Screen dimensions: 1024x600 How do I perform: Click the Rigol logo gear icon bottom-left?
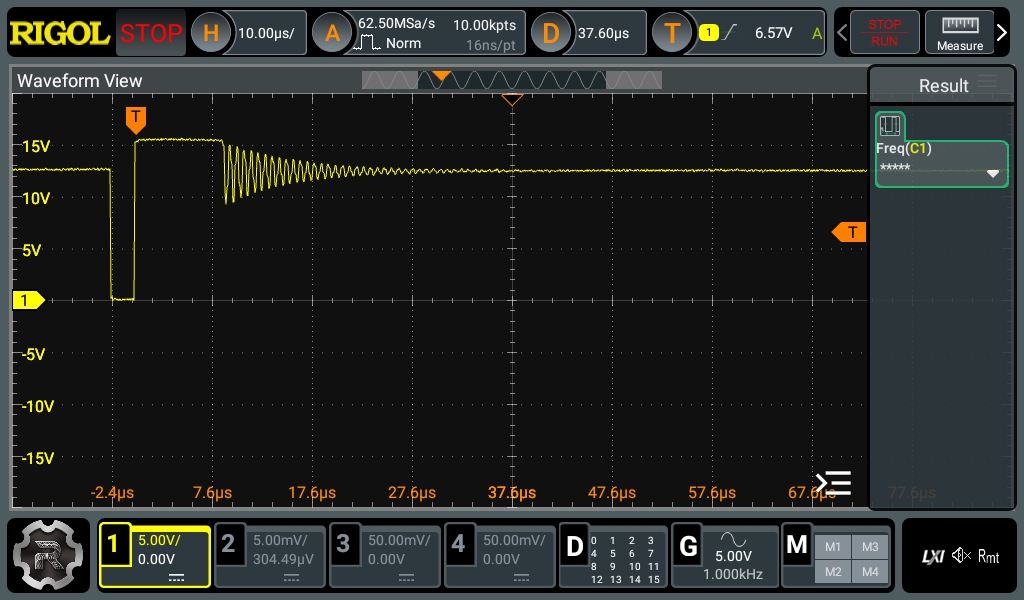click(x=47, y=555)
